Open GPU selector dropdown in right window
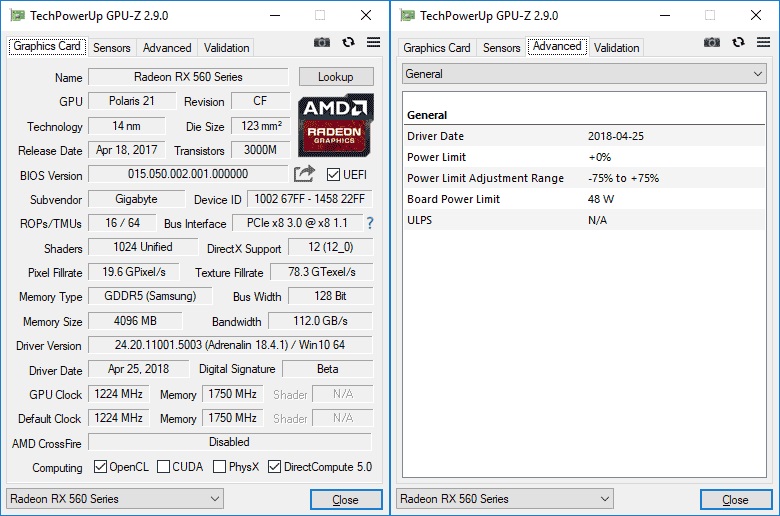This screenshot has width=780, height=516. tap(505, 499)
